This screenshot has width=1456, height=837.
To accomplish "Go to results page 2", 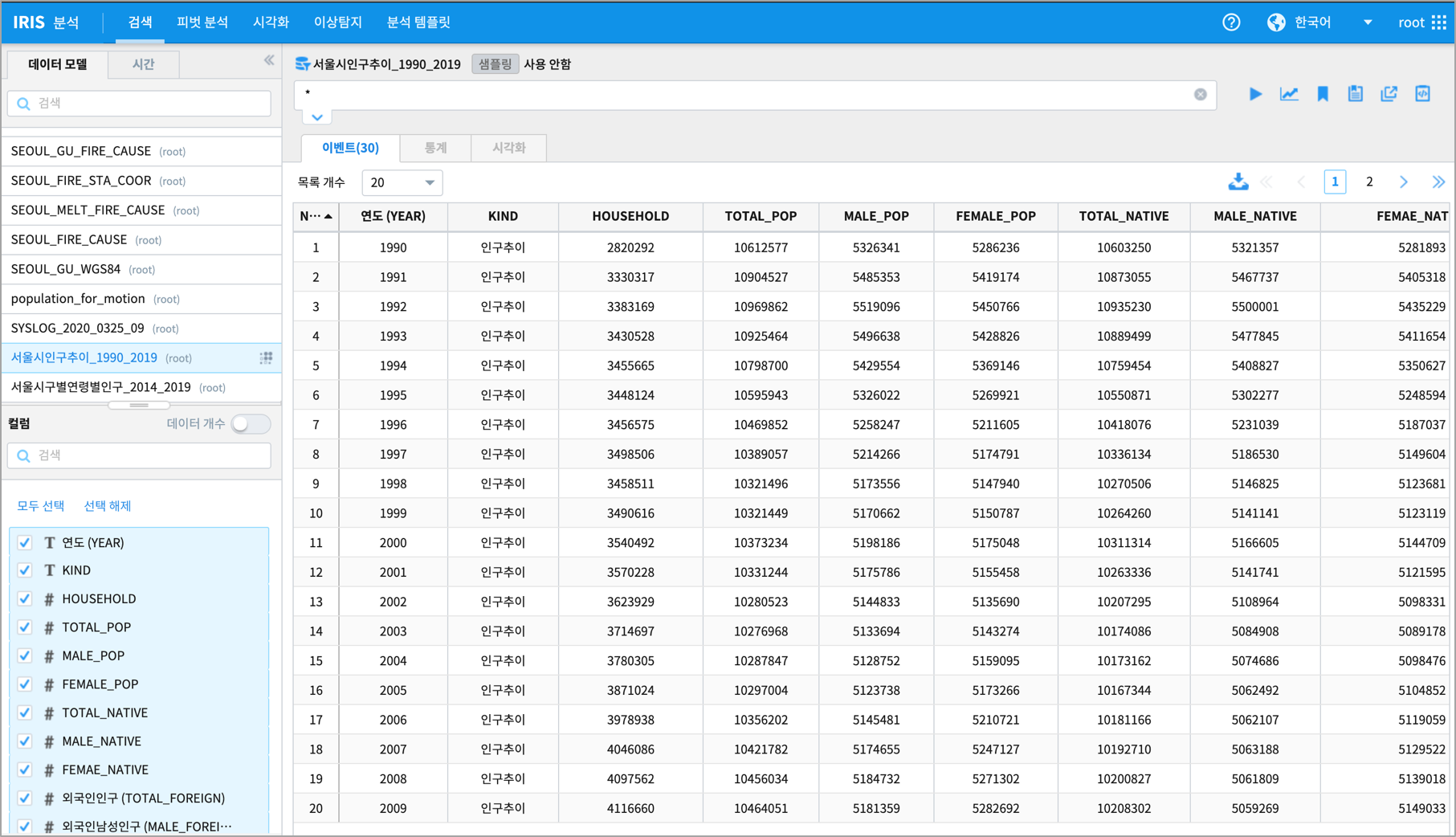I will (x=1369, y=182).
